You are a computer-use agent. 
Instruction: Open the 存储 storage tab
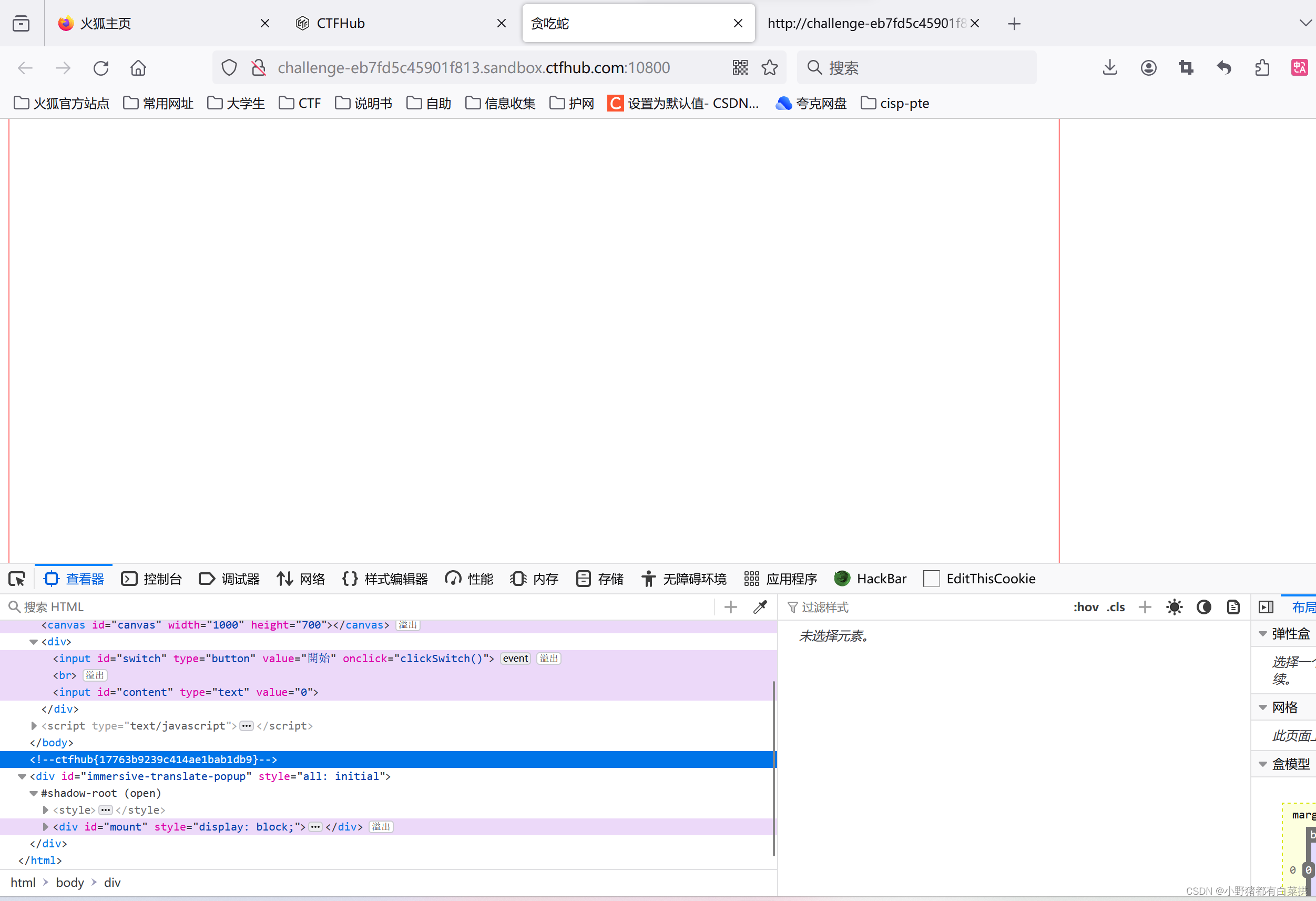600,579
